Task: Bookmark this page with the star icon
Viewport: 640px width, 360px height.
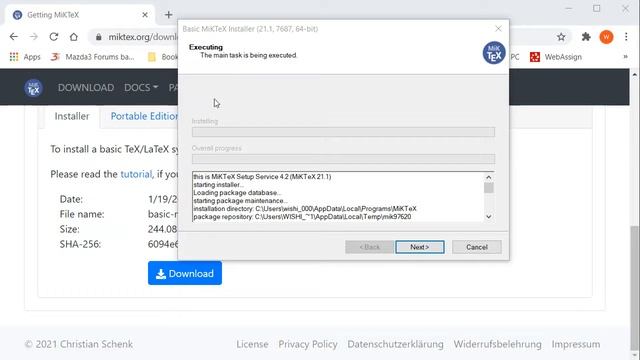Action: (x=561, y=37)
